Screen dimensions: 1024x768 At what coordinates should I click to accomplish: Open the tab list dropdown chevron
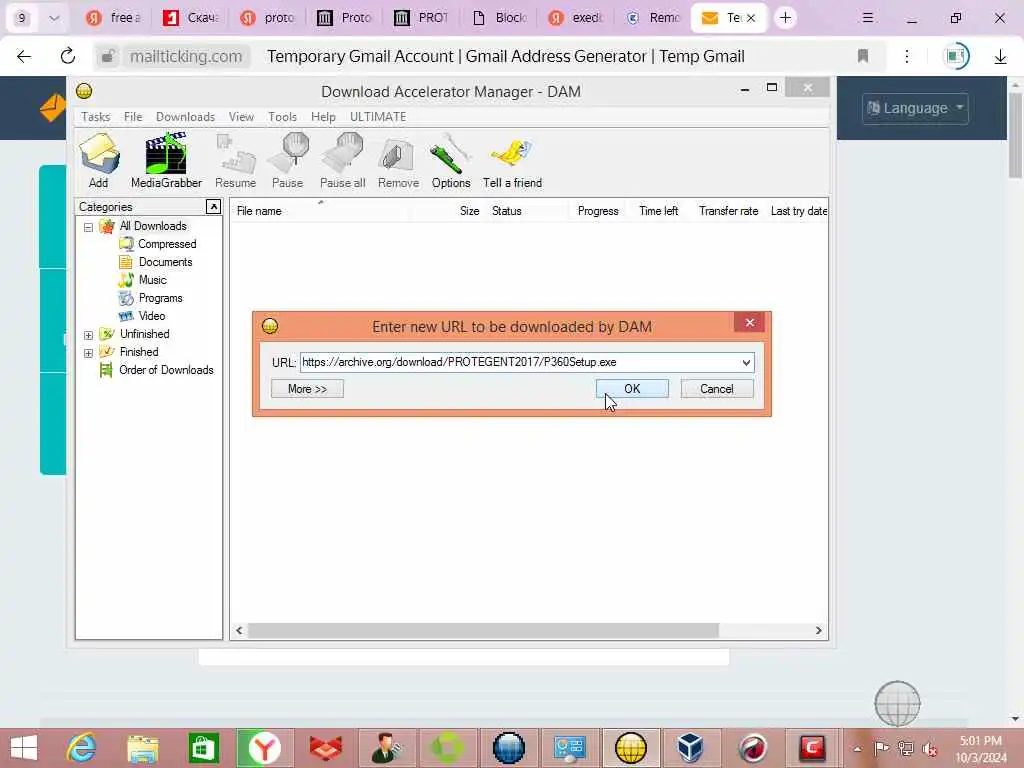[54, 18]
